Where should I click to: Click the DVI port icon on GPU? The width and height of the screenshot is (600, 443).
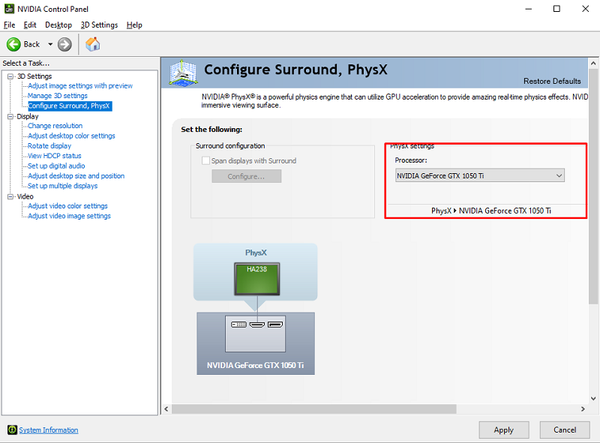[239, 324]
